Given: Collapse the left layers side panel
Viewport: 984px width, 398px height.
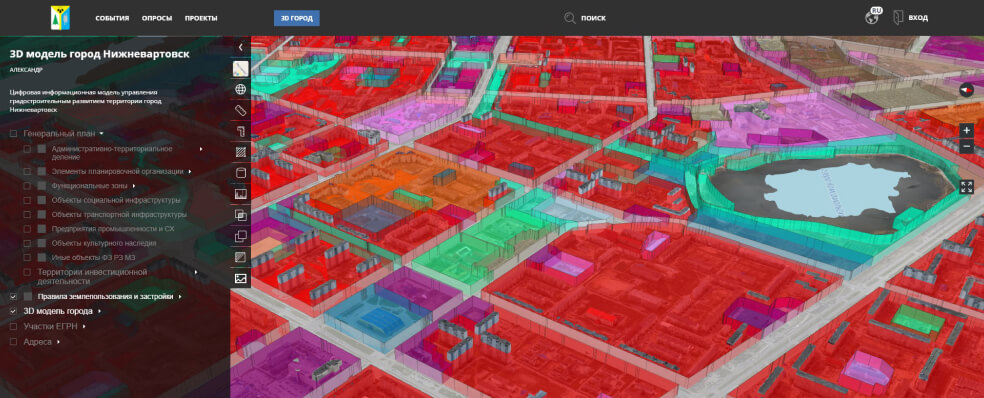Looking at the screenshot, I should pos(240,47).
